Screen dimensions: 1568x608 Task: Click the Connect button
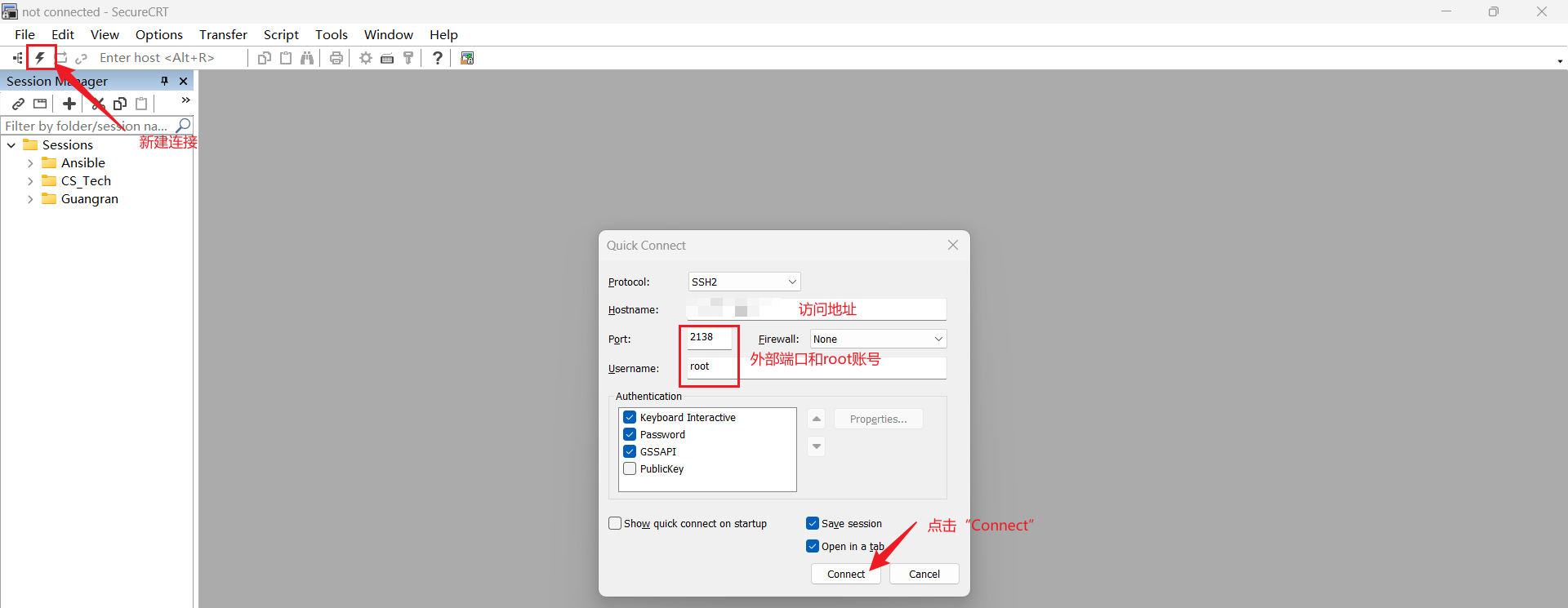845,574
